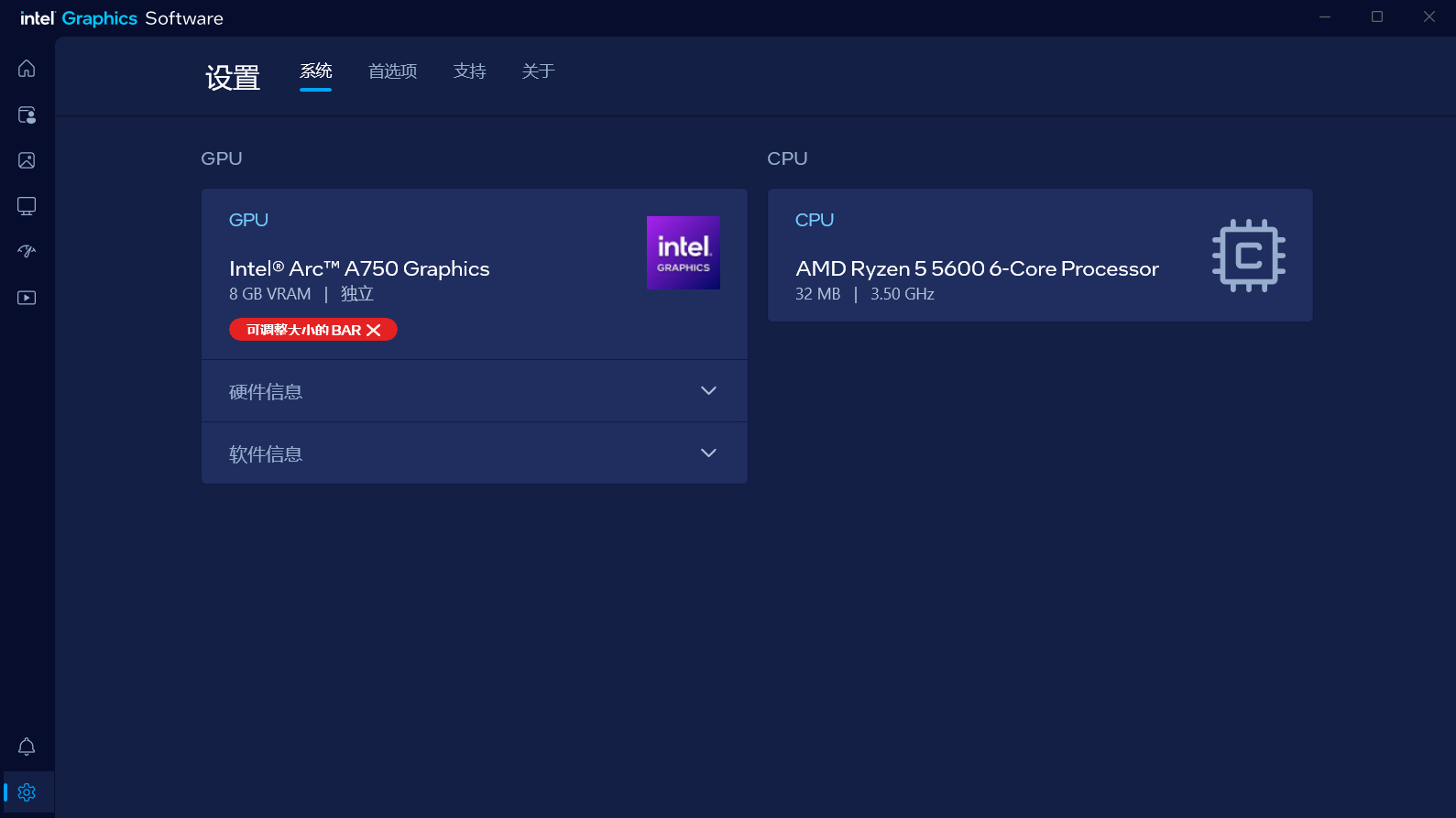Switch to the 支持 tab
The height and width of the screenshot is (818, 1456).
click(469, 71)
